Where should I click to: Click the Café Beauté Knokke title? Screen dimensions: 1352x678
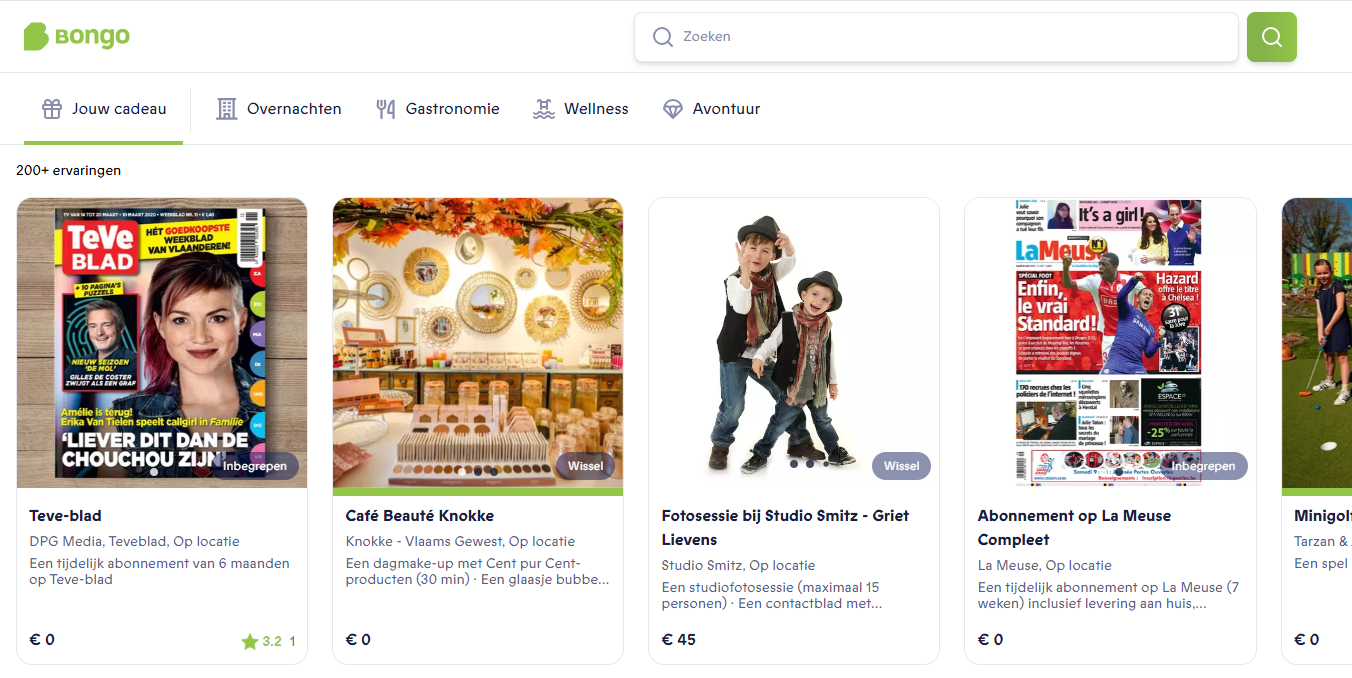click(x=420, y=516)
